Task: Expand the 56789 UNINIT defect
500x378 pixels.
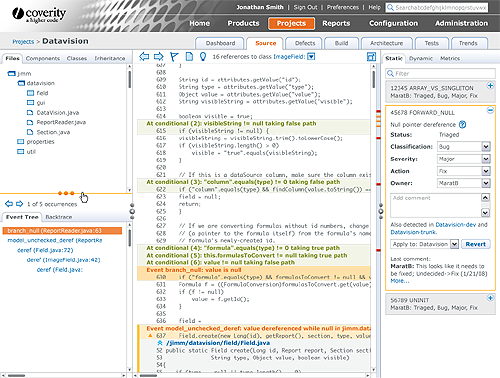Action: click(490, 298)
